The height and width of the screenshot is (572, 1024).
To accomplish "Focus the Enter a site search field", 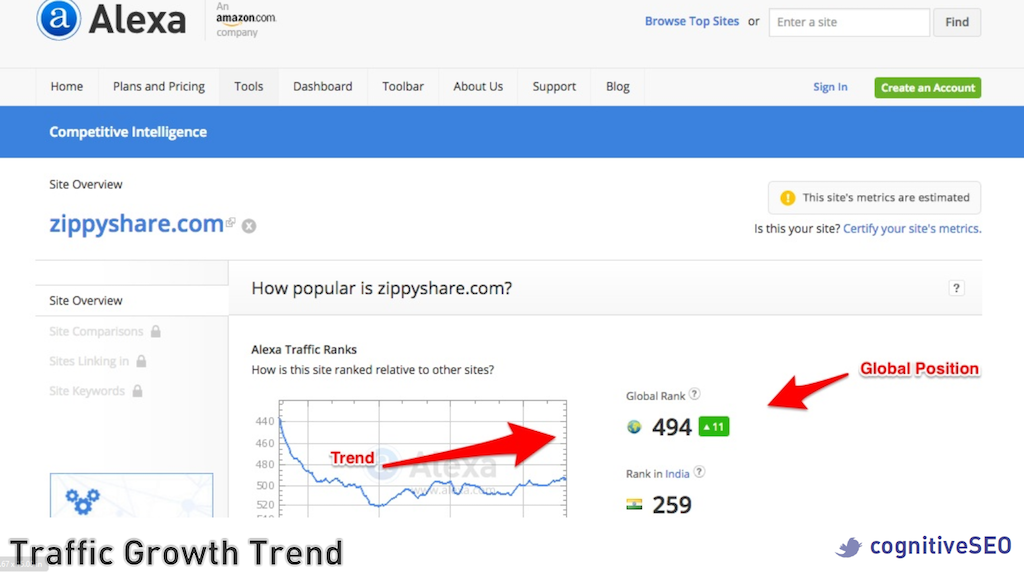I will [848, 22].
